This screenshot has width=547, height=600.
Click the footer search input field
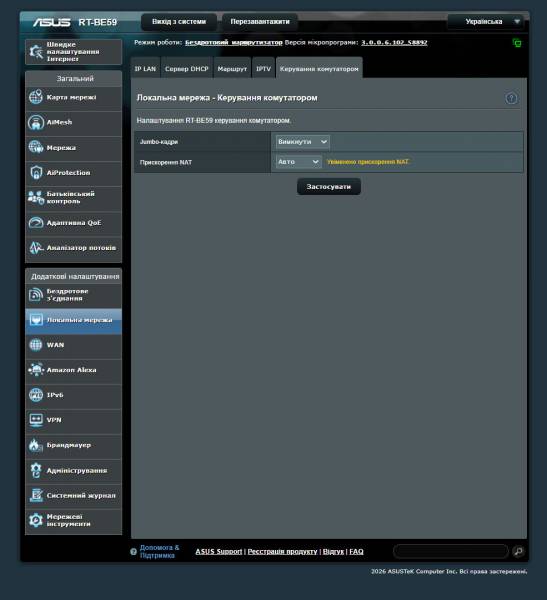click(451, 551)
